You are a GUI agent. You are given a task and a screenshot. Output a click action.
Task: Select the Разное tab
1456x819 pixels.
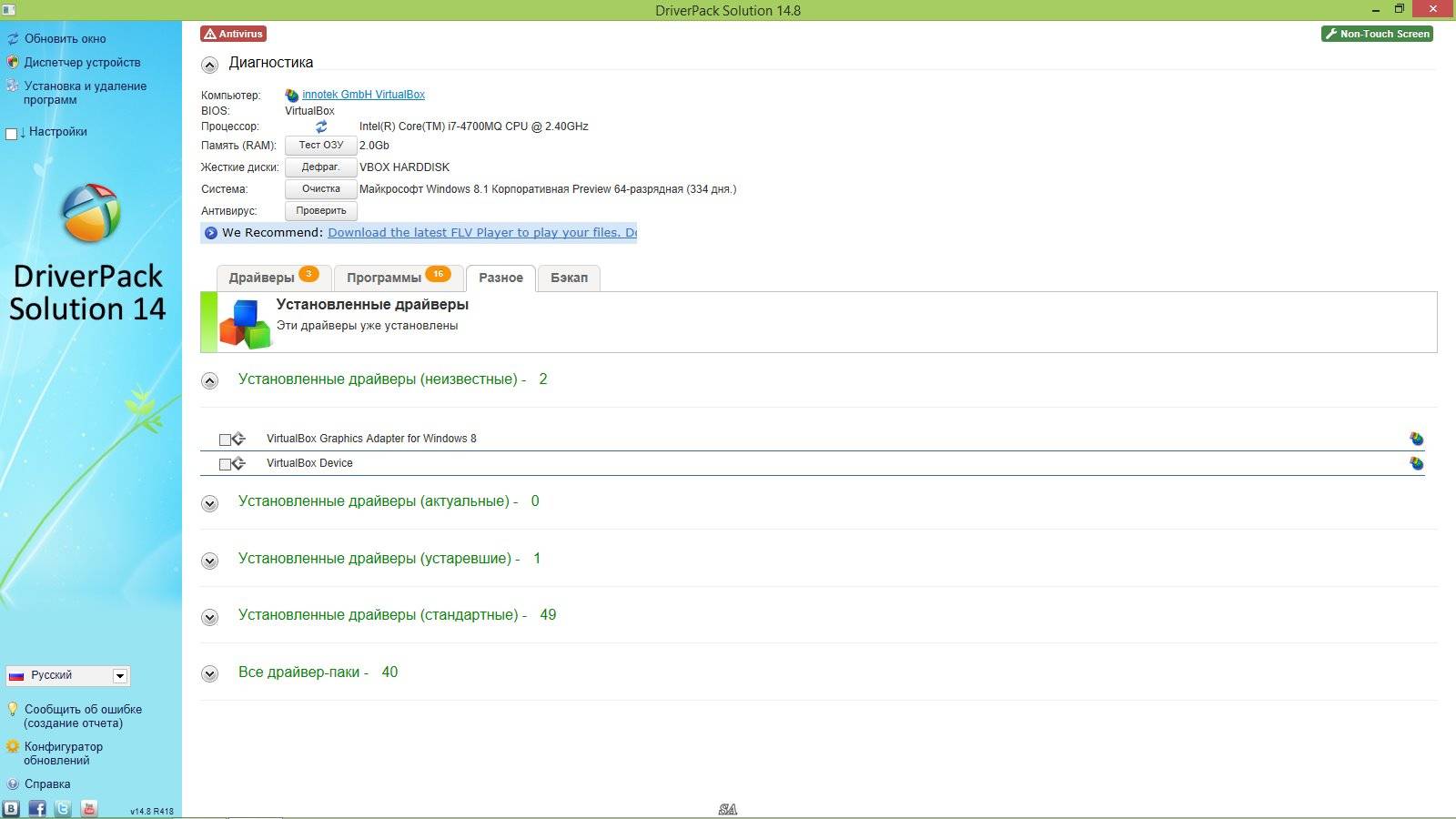pyautogui.click(x=500, y=278)
